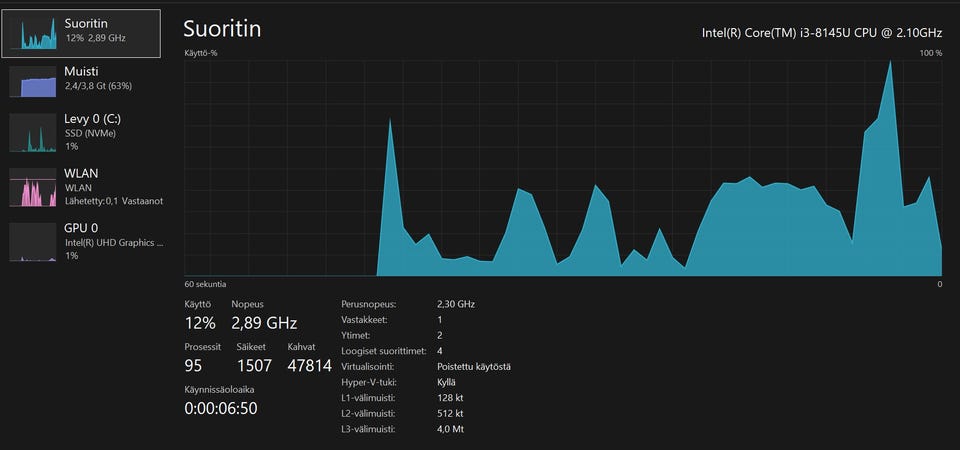This screenshot has width=960, height=450.
Task: Click the Intel Core i3-8145U processor name
Action: [x=822, y=33]
